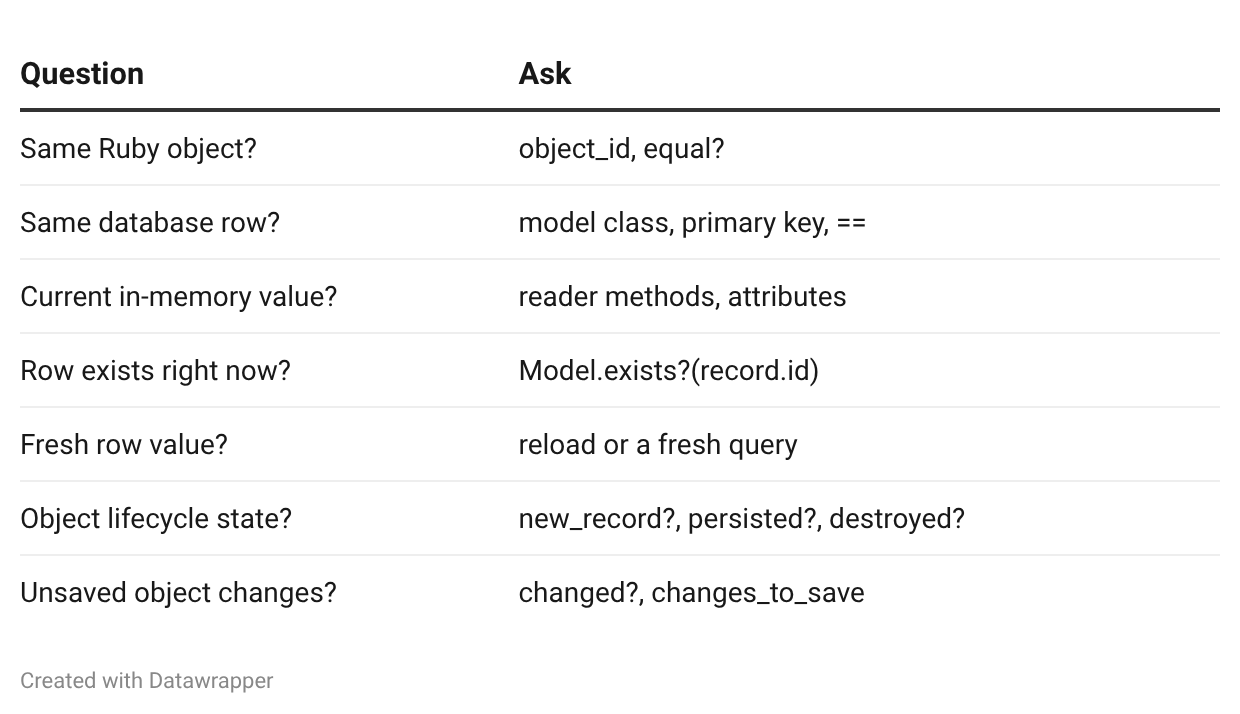Click the word 'equal?' in first row
1240x714 pixels.
pyautogui.click(x=684, y=149)
